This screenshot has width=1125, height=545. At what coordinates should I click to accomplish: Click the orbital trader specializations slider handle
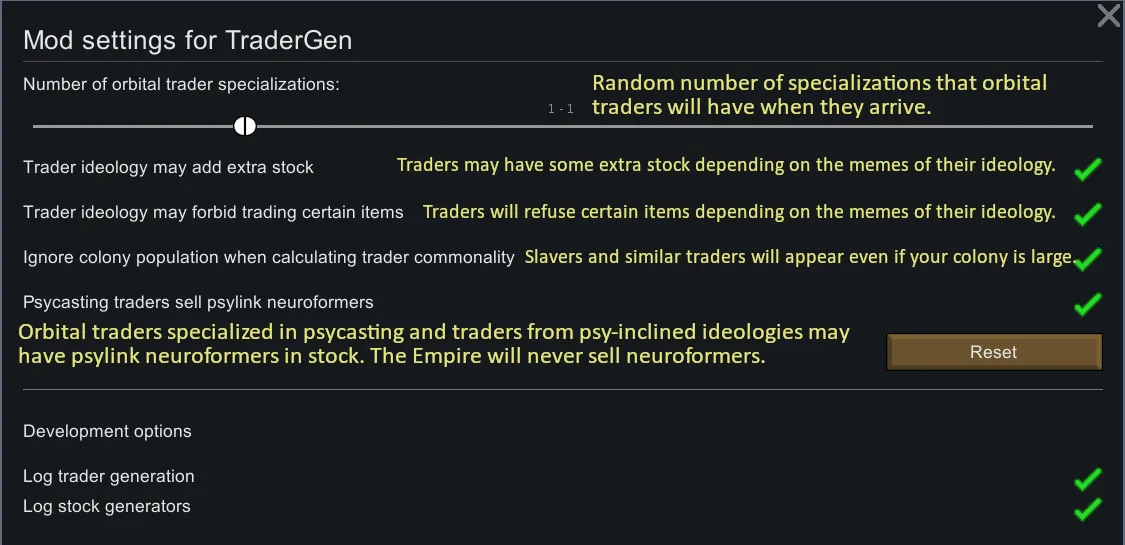[245, 126]
